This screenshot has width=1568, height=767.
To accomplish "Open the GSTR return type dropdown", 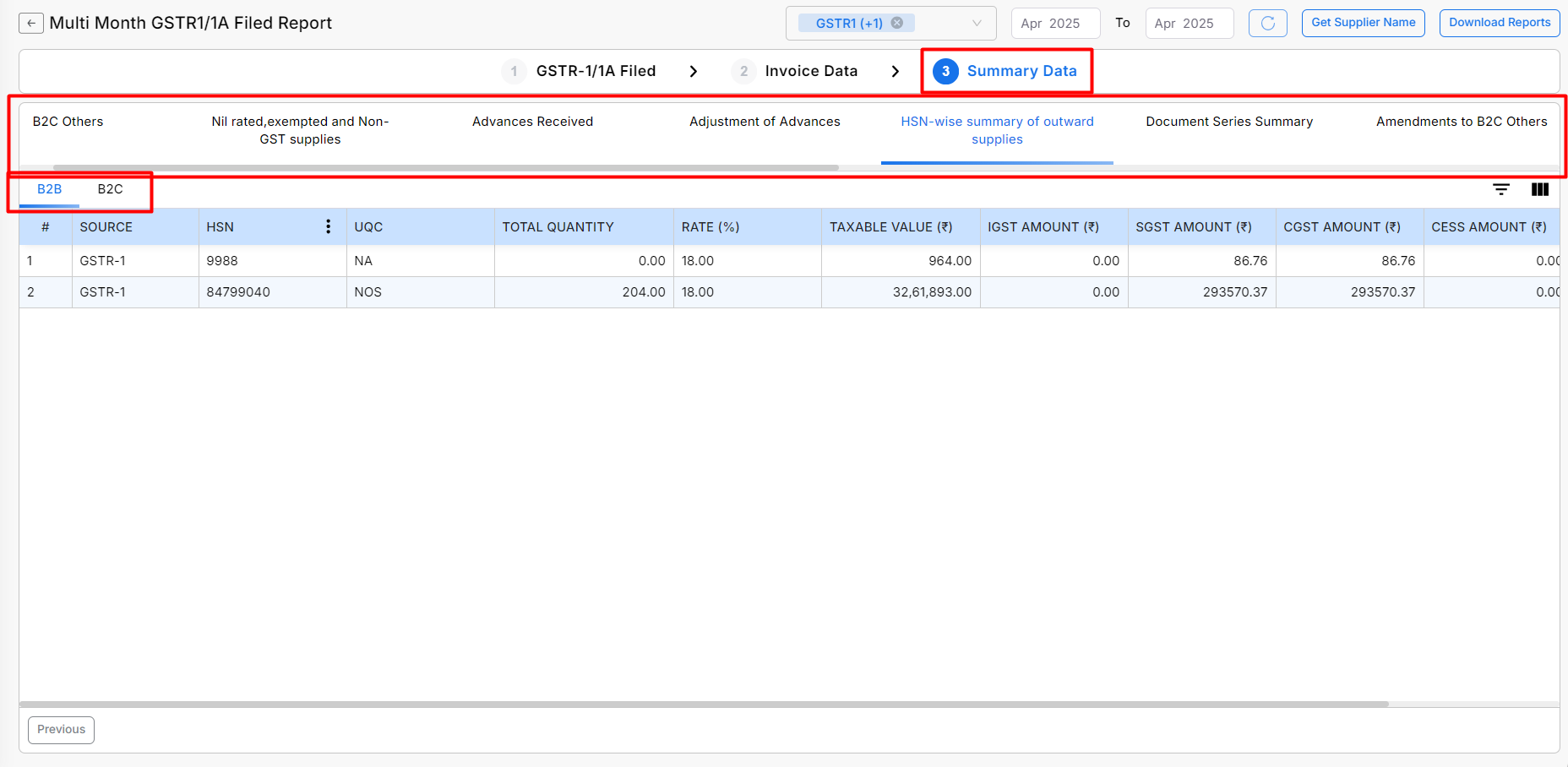I will pyautogui.click(x=977, y=24).
